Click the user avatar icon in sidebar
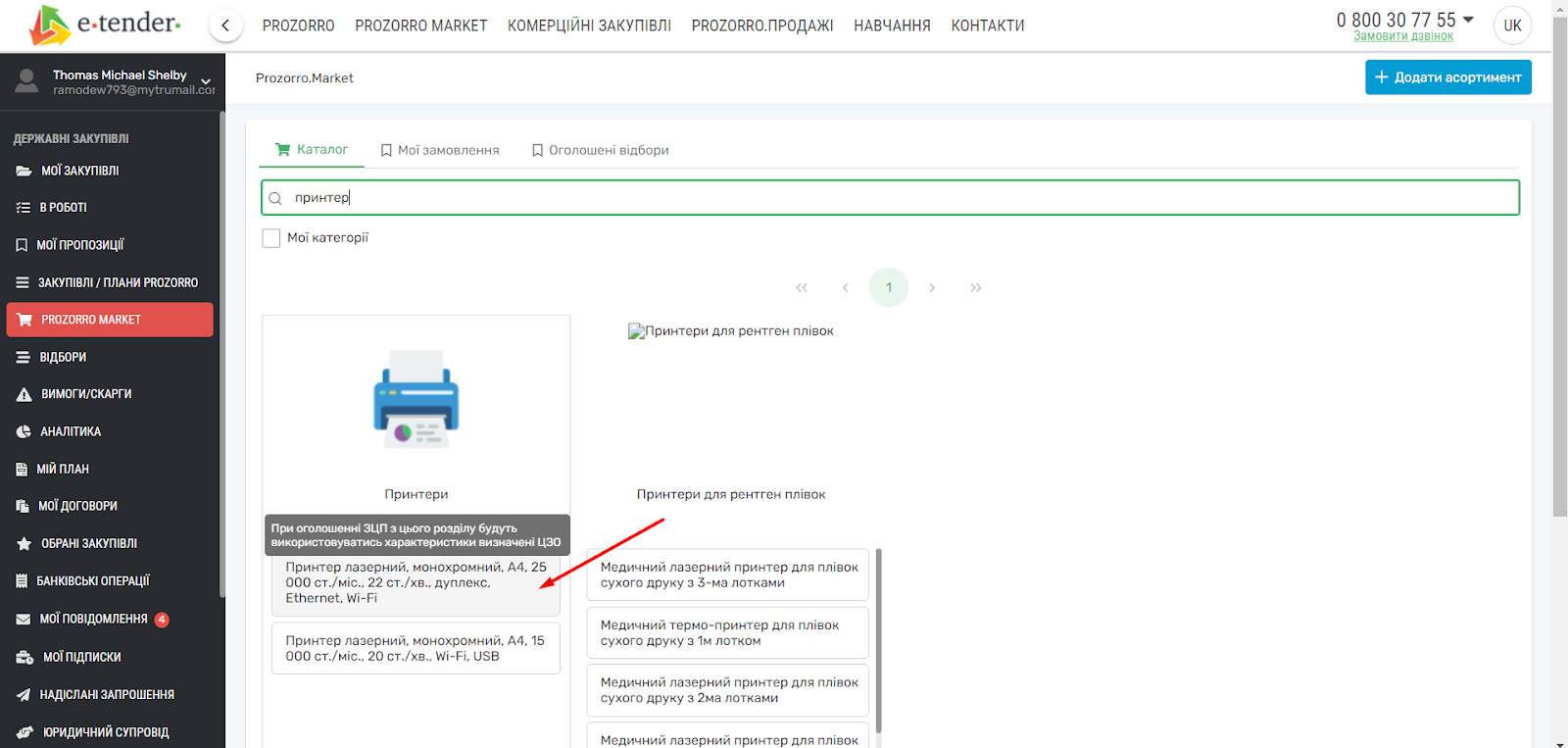1568x748 pixels. (27, 81)
